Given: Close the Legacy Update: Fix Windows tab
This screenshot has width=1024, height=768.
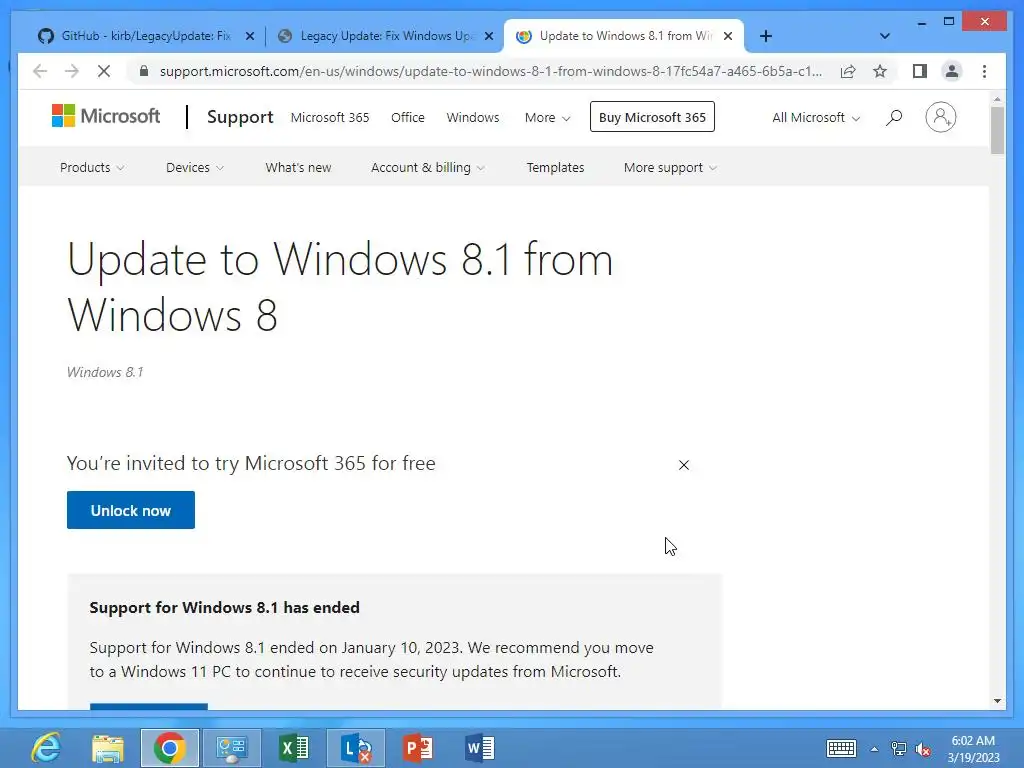Looking at the screenshot, I should click(x=488, y=37).
